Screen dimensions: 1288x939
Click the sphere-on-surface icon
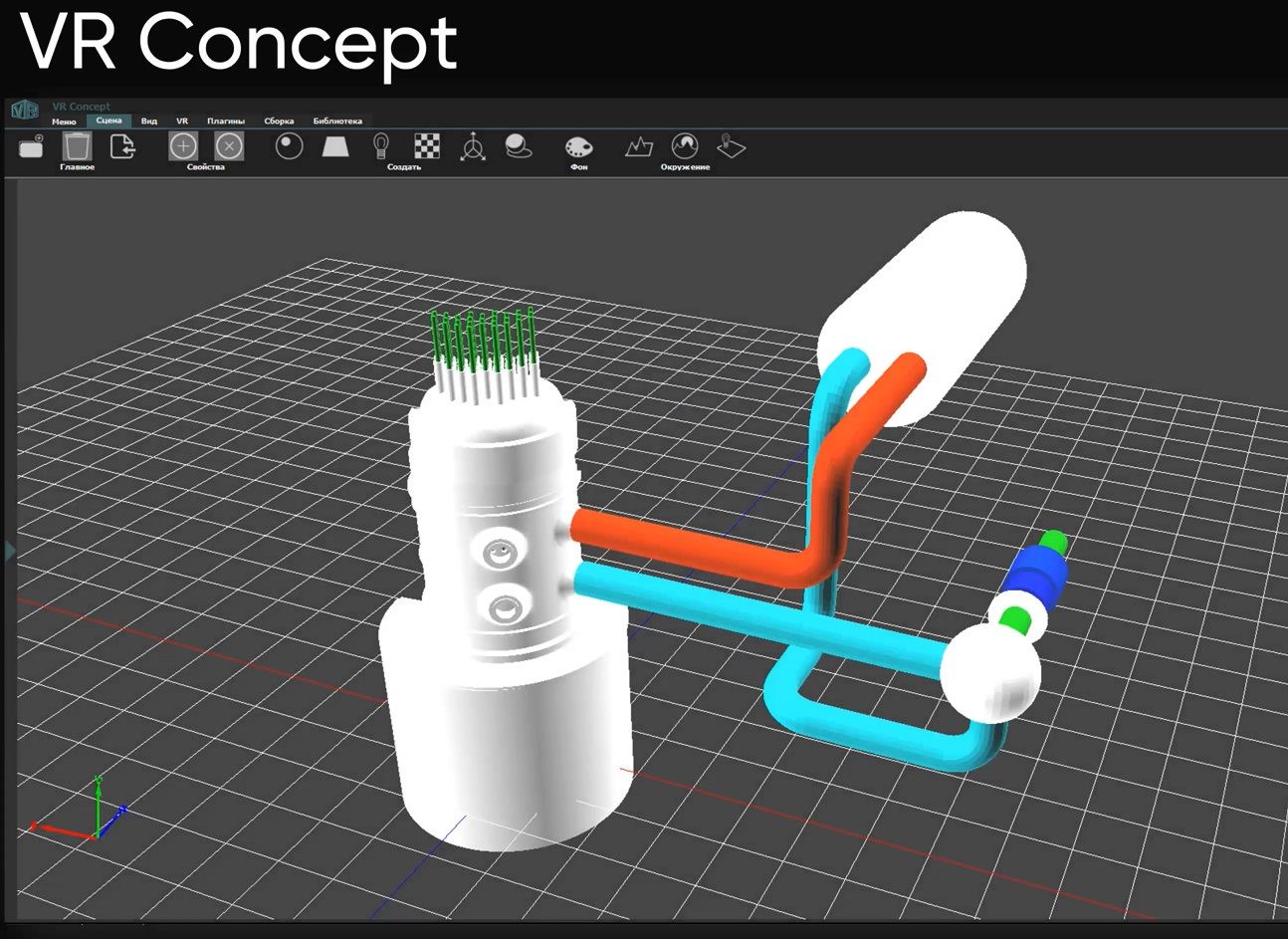(x=518, y=146)
